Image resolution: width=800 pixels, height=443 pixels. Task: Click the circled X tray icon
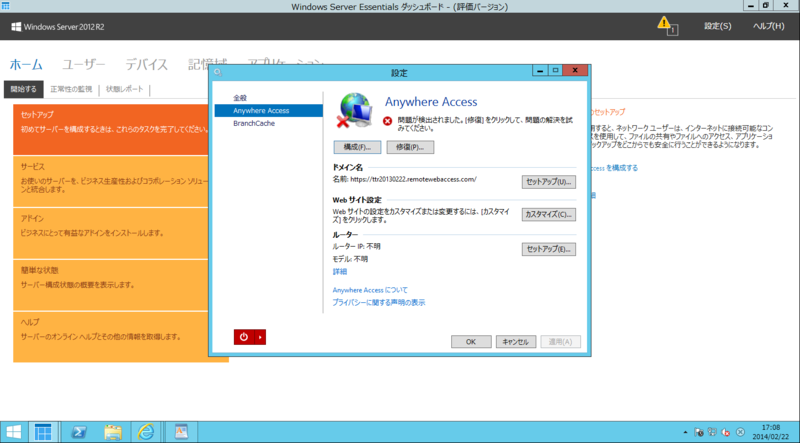click(x=740, y=432)
